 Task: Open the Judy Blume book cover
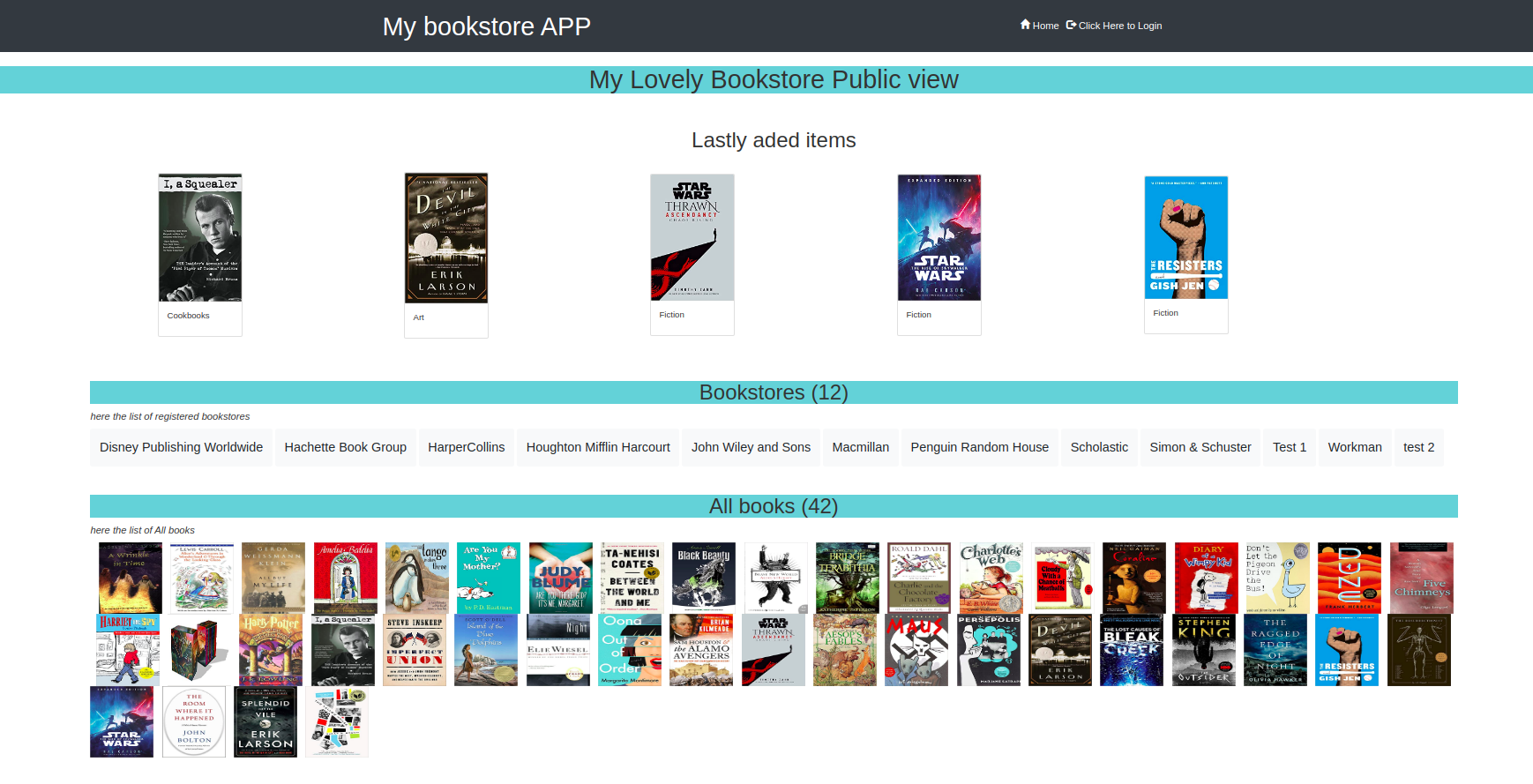(561, 578)
